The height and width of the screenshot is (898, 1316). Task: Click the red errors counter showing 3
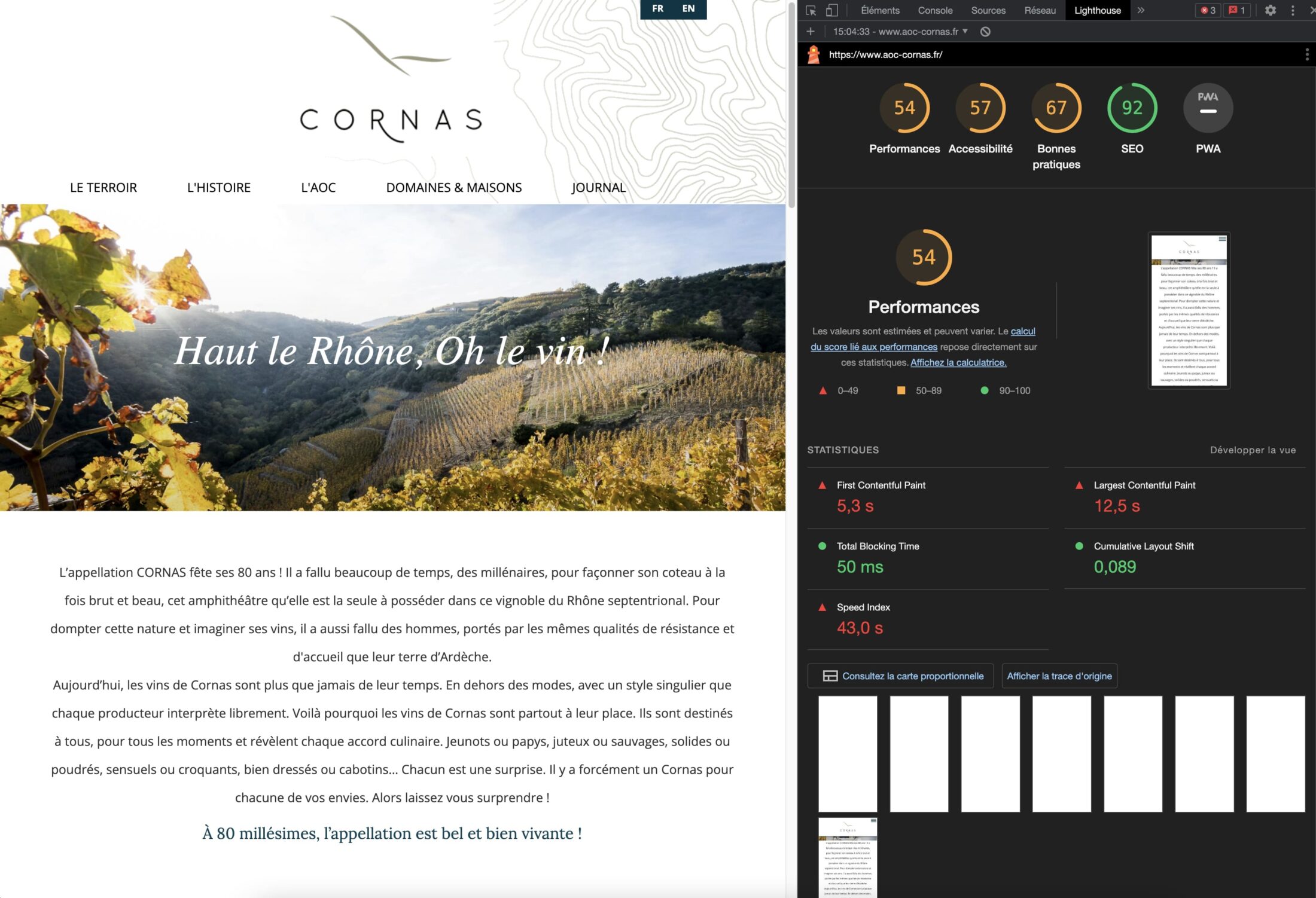point(1208,10)
